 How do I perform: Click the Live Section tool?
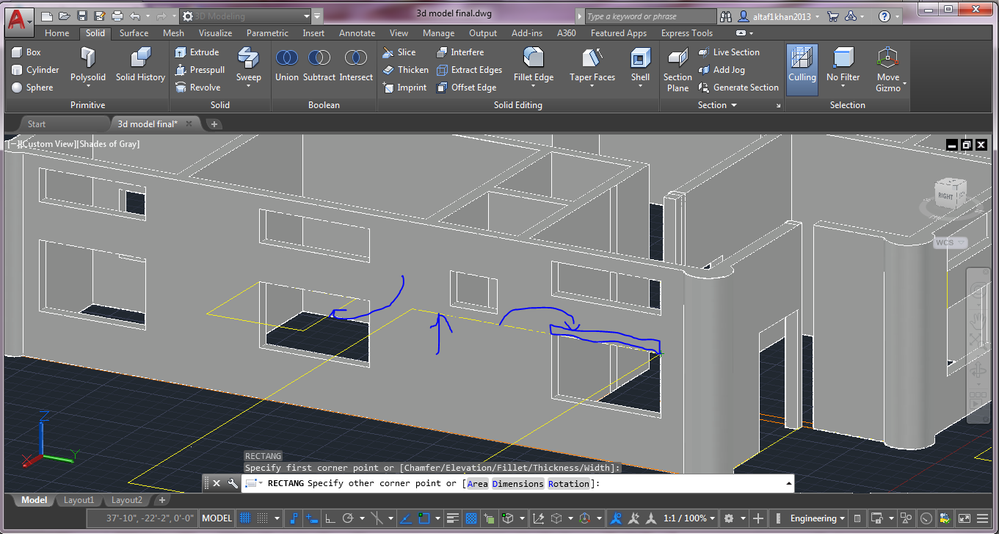pyautogui.click(x=729, y=52)
